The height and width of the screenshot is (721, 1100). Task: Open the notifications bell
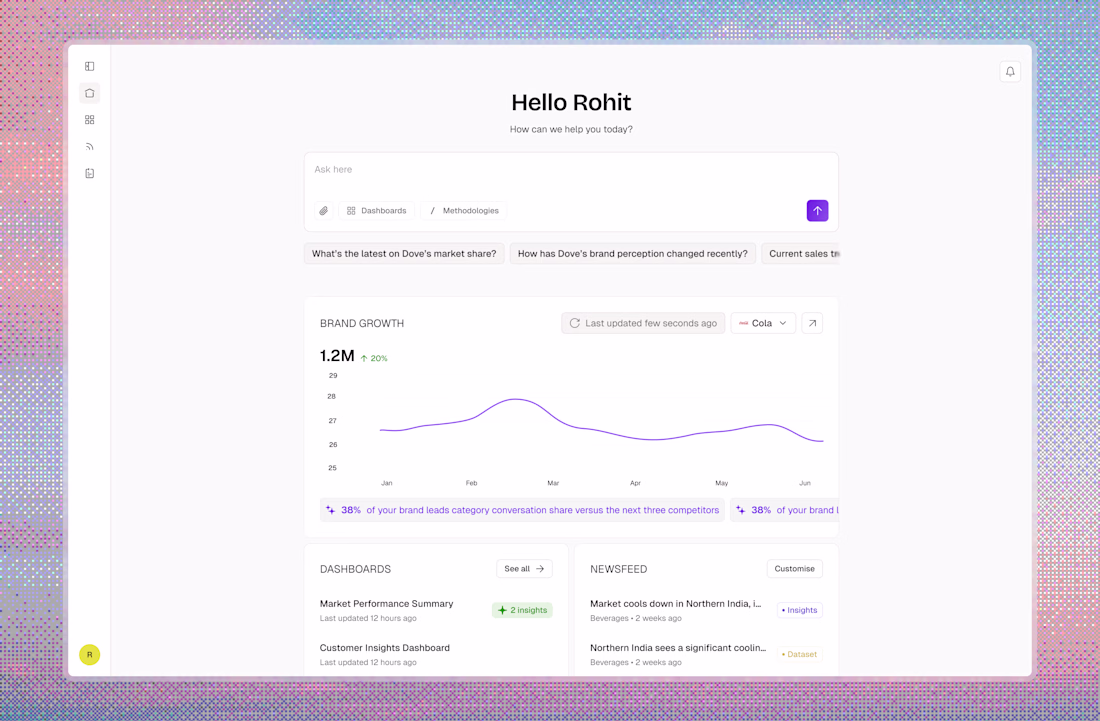[1010, 72]
